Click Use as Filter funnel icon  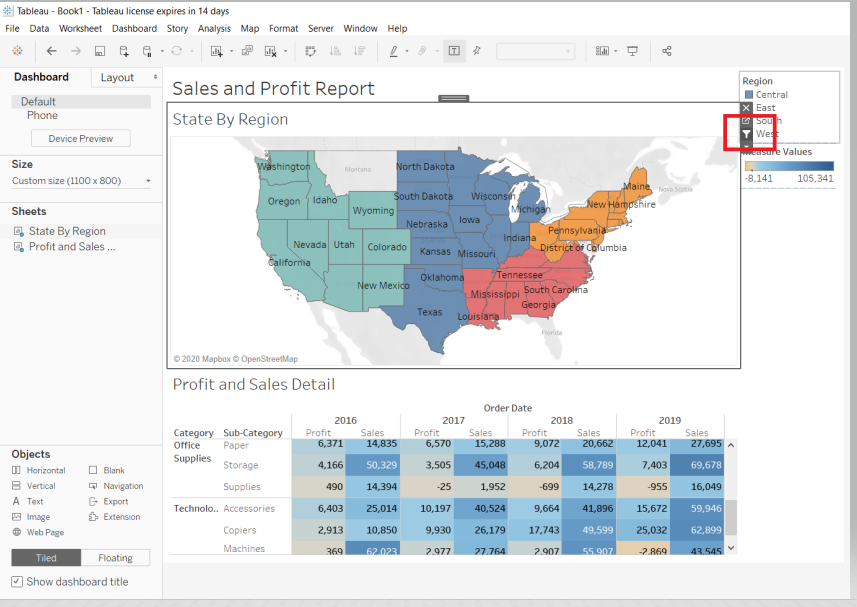[x=746, y=134]
